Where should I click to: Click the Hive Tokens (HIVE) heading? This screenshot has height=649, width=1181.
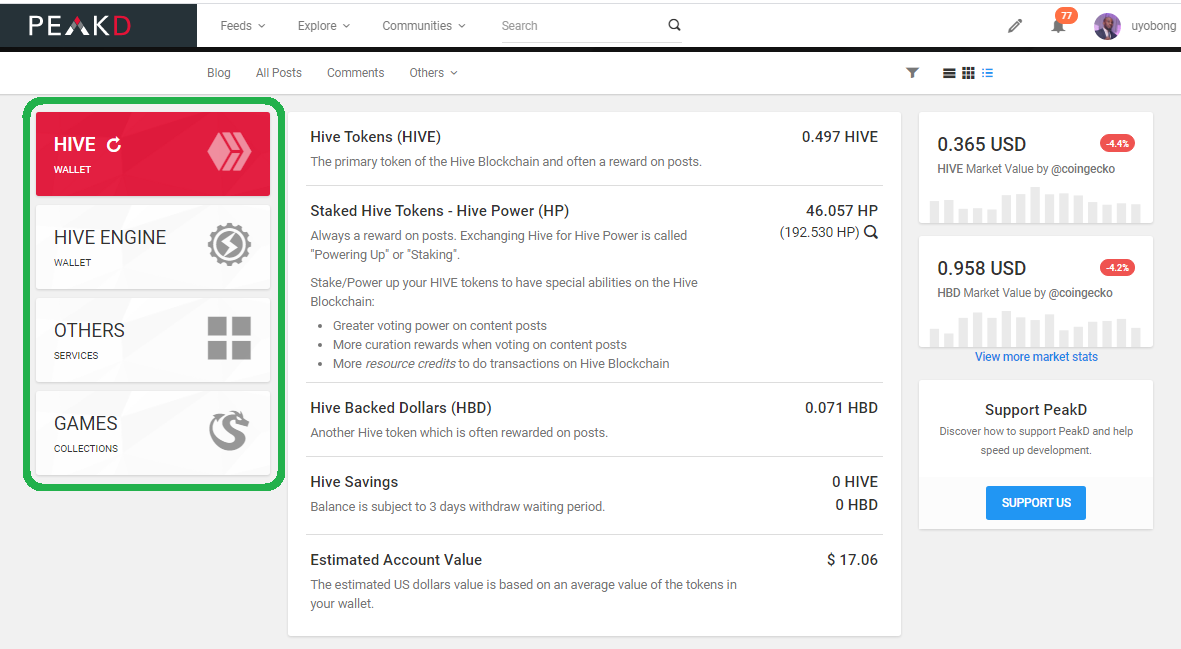(375, 137)
